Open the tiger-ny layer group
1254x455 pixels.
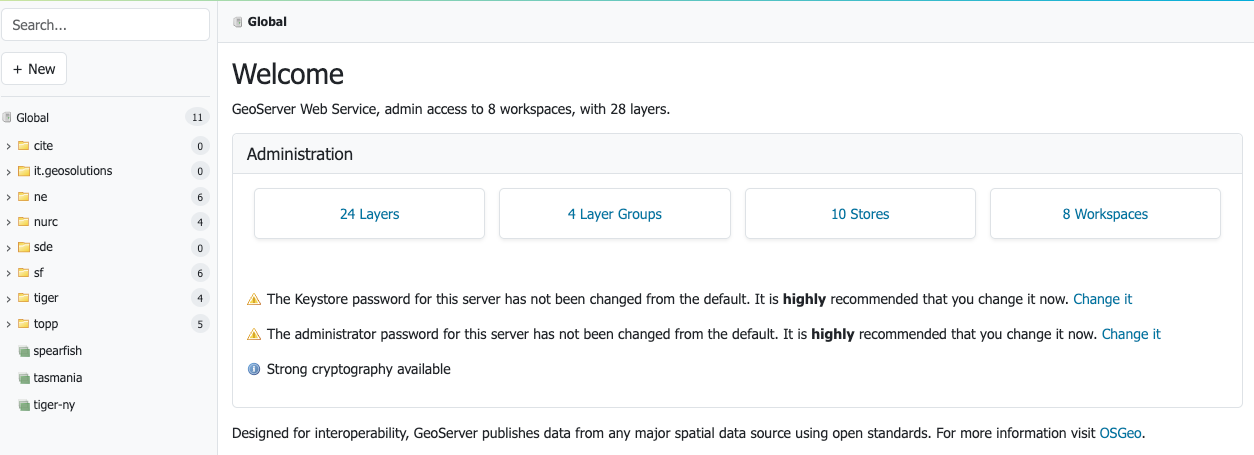tap(54, 405)
